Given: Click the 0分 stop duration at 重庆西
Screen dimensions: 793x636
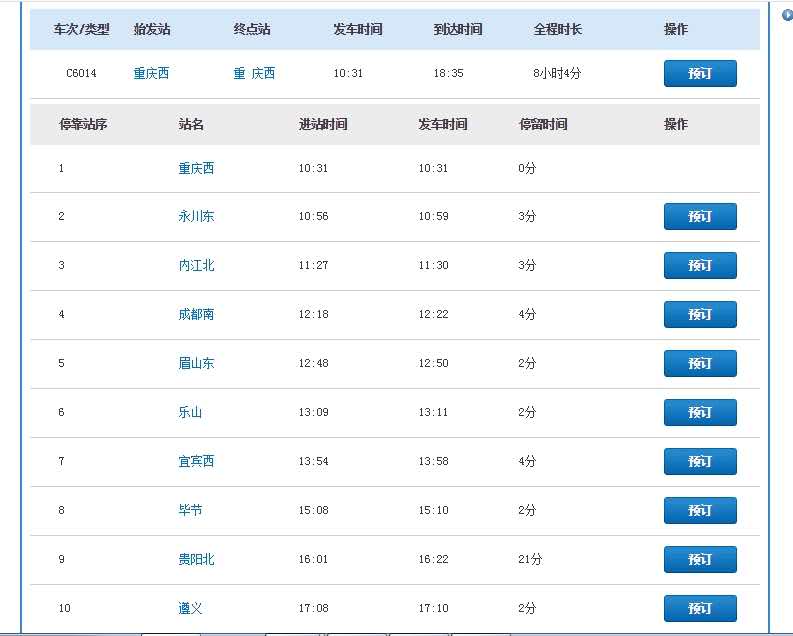Looking at the screenshot, I should pyautogui.click(x=526, y=168).
